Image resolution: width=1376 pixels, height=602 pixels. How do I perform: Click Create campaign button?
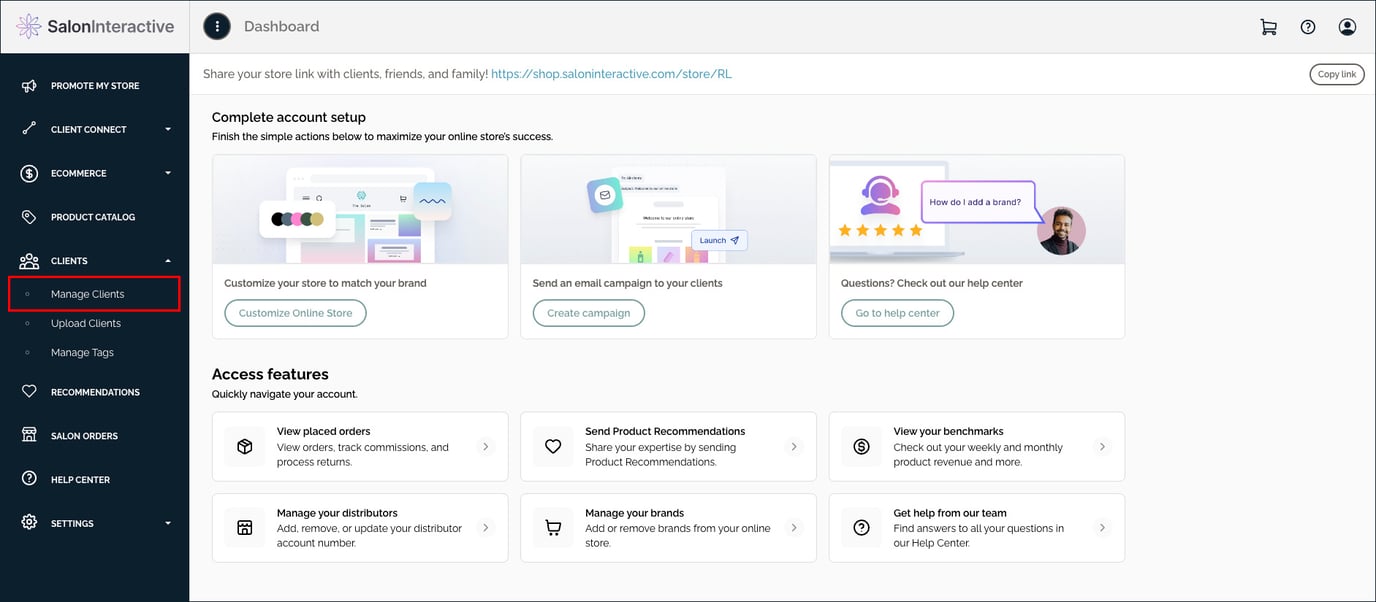pyautogui.click(x=588, y=313)
